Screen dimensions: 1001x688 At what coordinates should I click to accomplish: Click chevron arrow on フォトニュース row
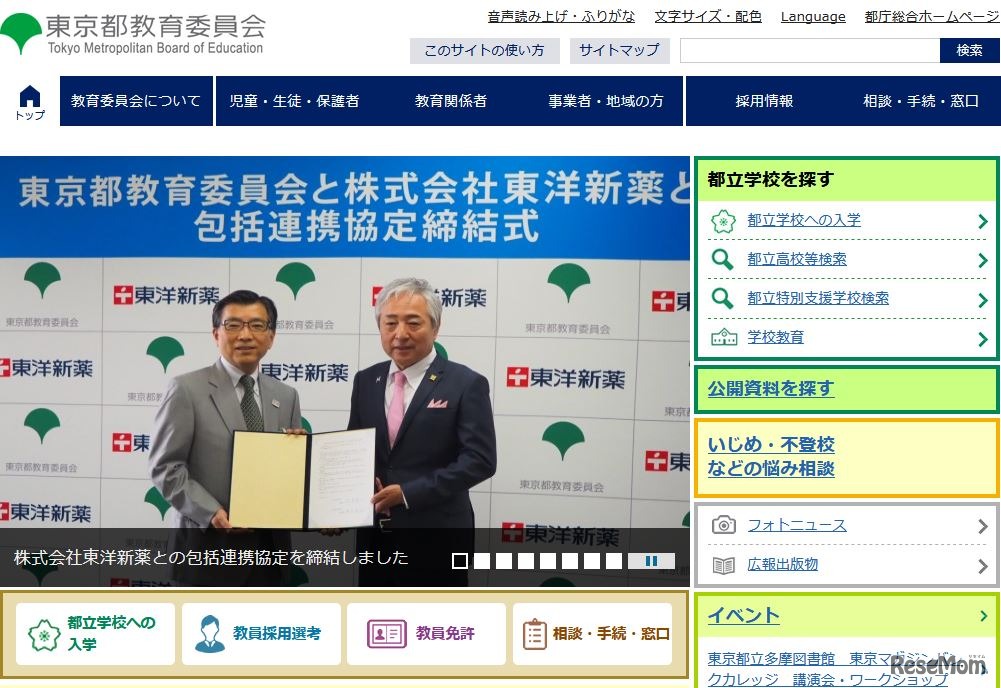coord(983,527)
